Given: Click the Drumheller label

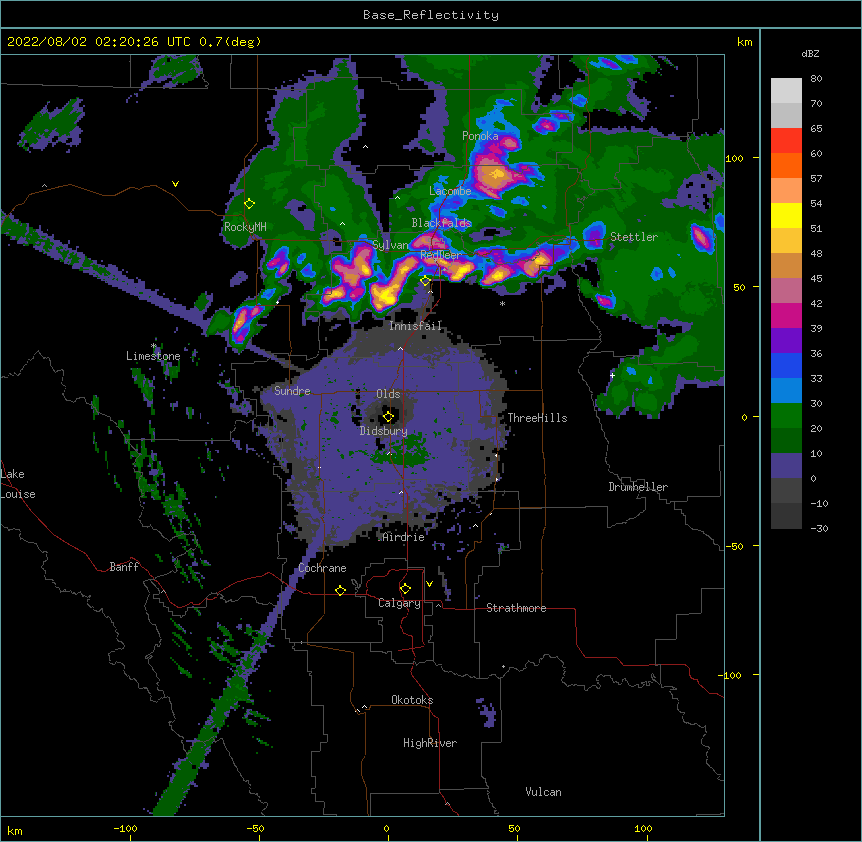Looking at the screenshot, I should click(x=638, y=487).
